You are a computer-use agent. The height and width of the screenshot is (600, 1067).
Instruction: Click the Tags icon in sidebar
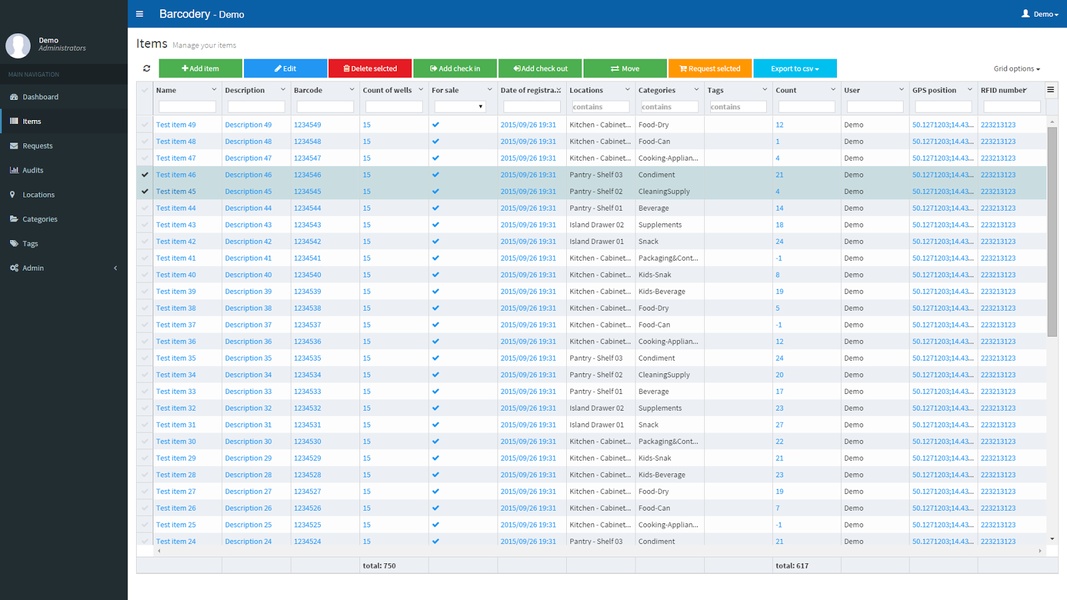click(14, 244)
